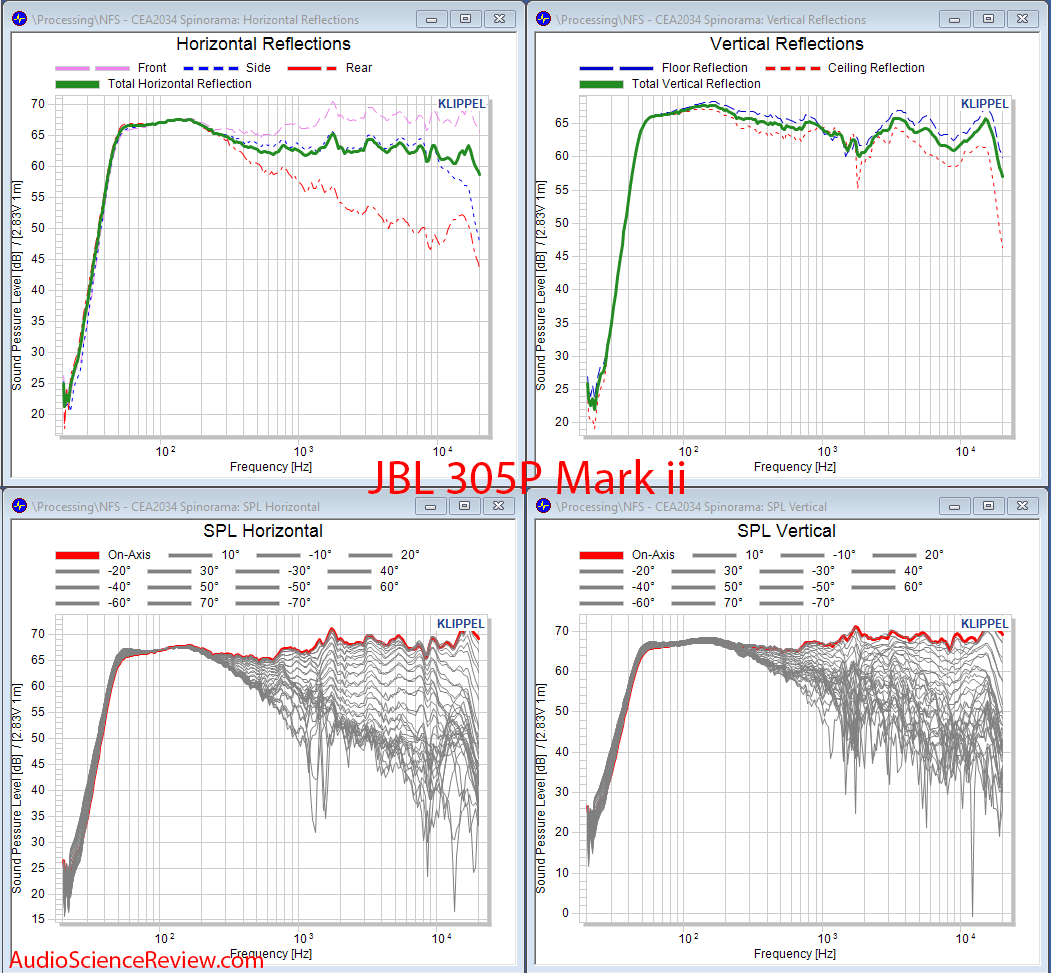
Task: Click the -40° legend label in SPL Horizontal window
Action: tap(119, 587)
